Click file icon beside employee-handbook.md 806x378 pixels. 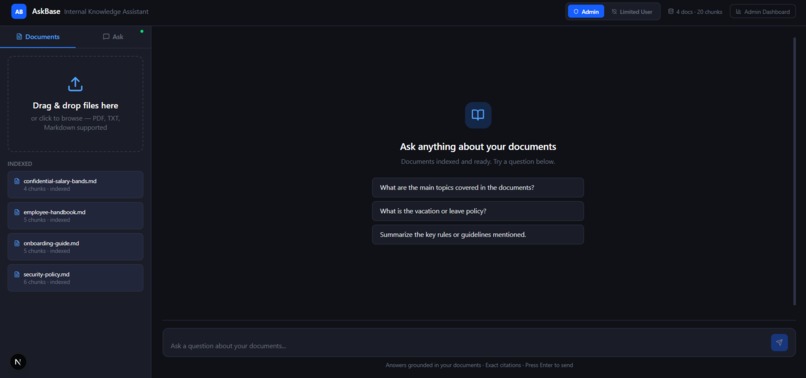[x=17, y=212]
